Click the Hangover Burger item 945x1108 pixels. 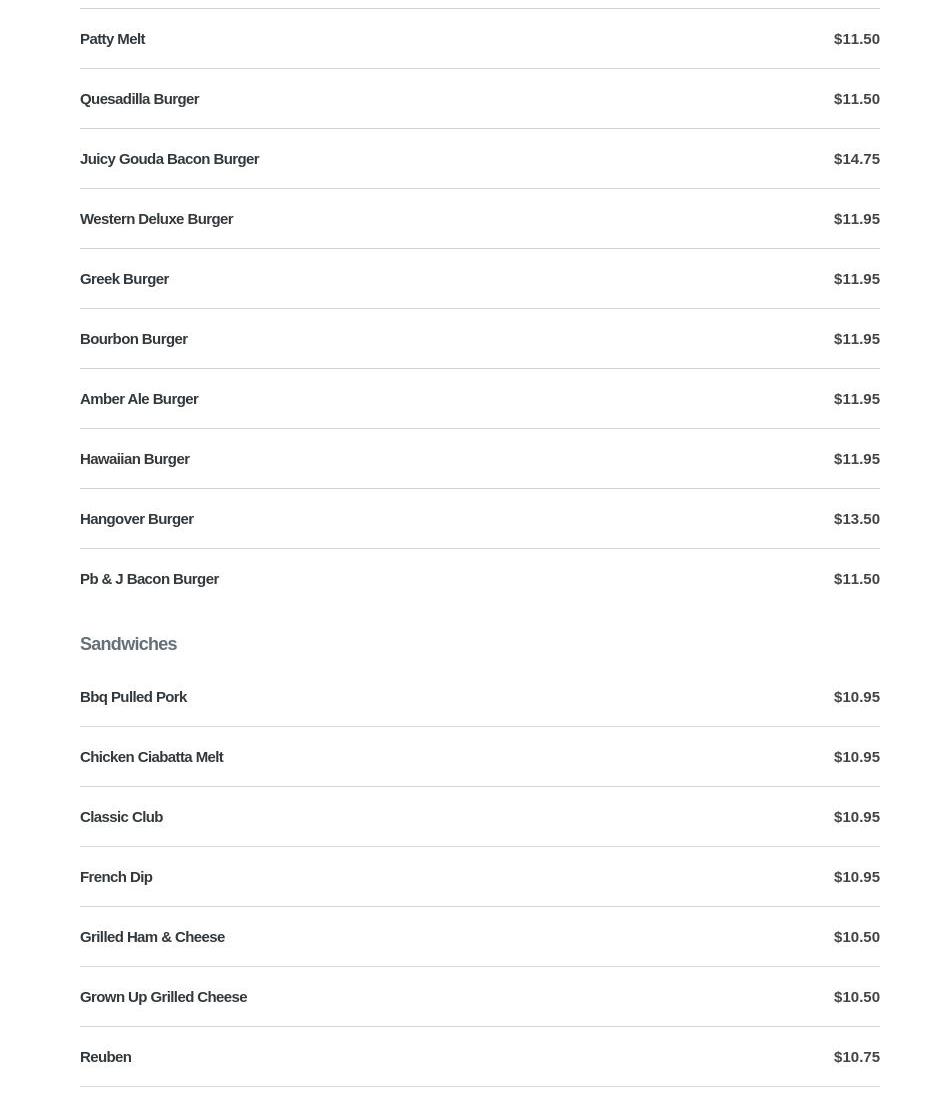(x=136, y=519)
